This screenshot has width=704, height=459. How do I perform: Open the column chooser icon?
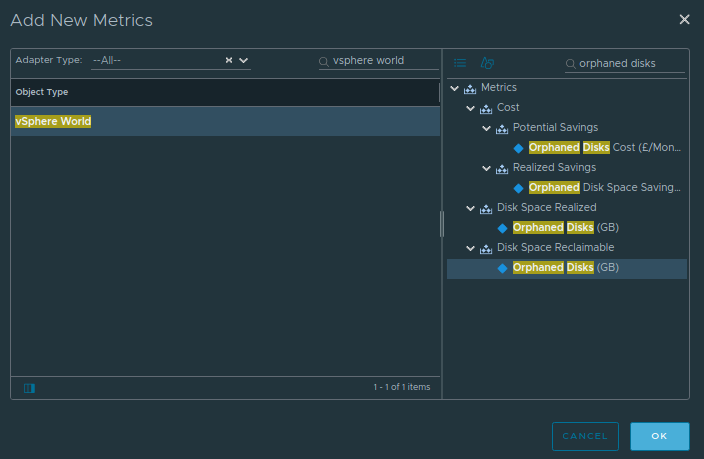[29, 388]
